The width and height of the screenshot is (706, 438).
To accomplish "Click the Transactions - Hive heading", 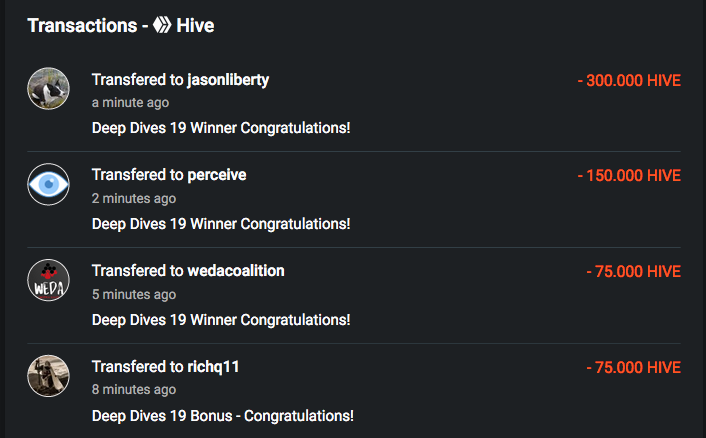I will click(121, 26).
